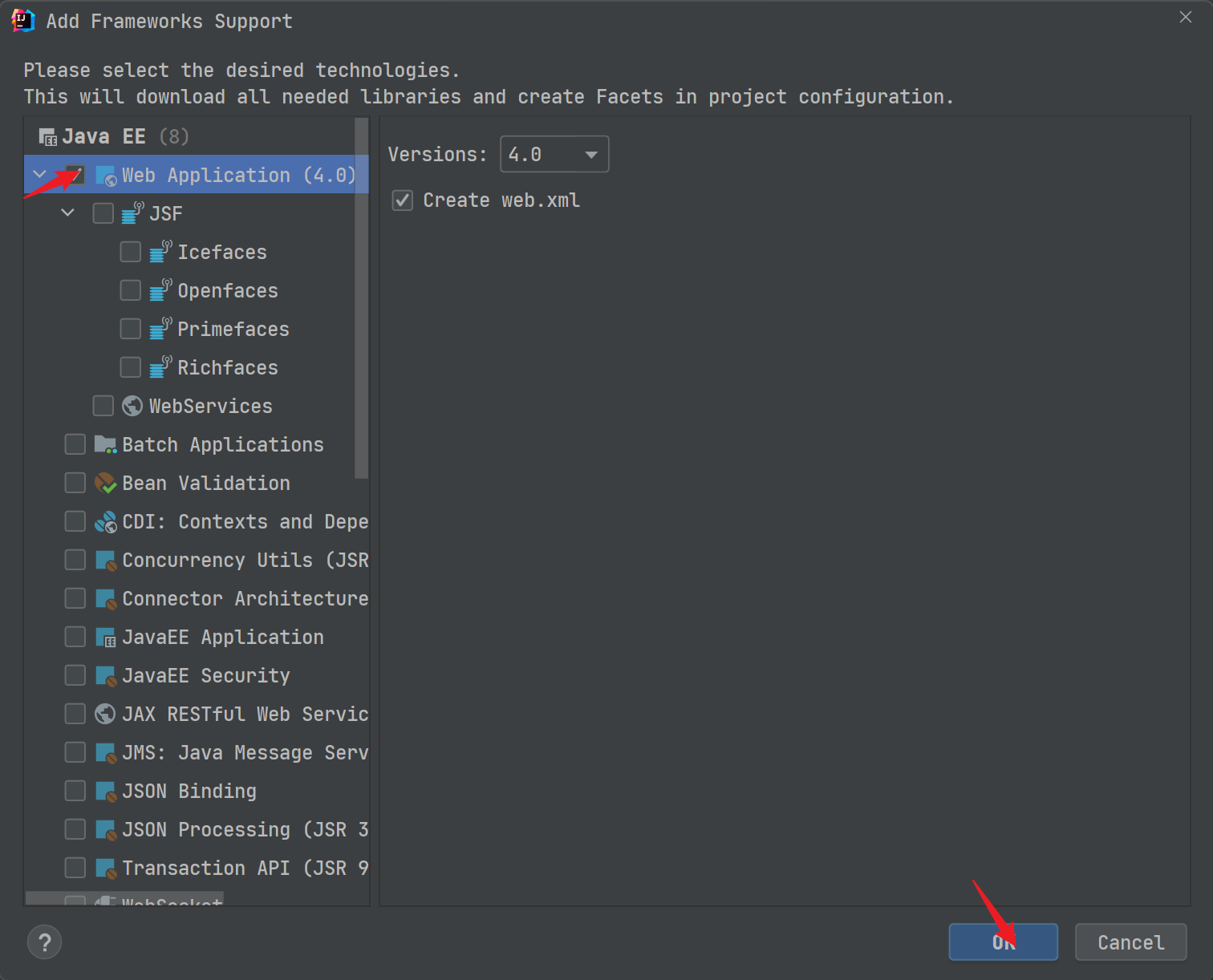Image resolution: width=1213 pixels, height=980 pixels.
Task: Check the JavaEE Security checkbox
Action: 75,675
